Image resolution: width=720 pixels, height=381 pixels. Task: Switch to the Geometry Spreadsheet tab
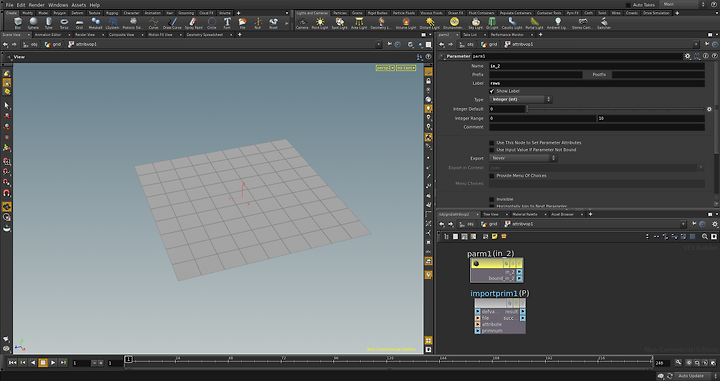pos(205,34)
